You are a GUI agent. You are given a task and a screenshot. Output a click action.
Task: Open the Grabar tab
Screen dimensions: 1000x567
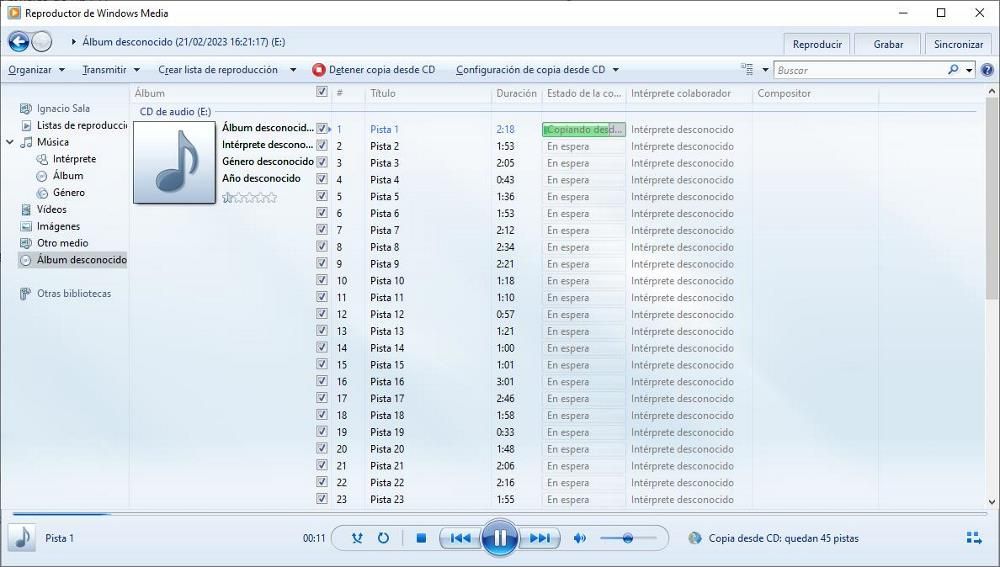[x=888, y=44]
